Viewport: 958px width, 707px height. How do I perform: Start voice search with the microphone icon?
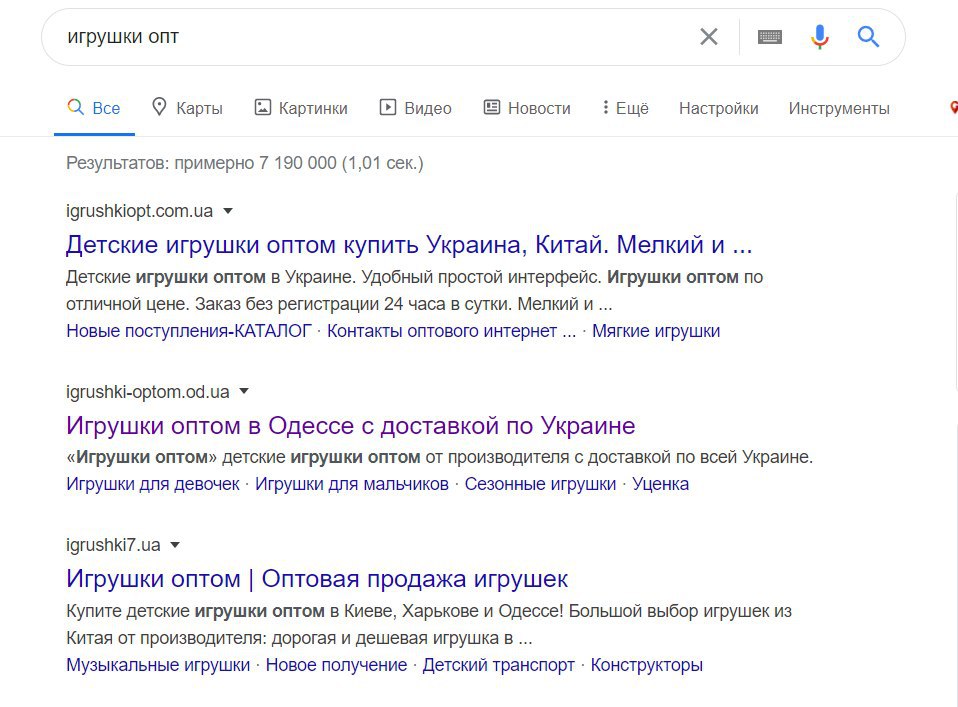(819, 37)
